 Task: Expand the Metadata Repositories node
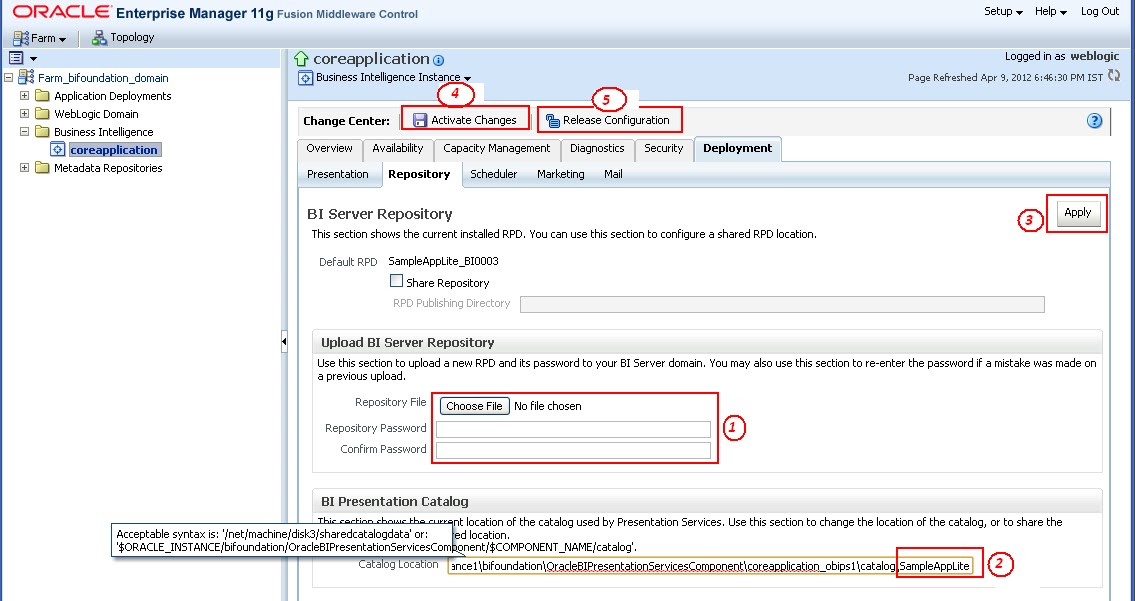[x=24, y=168]
